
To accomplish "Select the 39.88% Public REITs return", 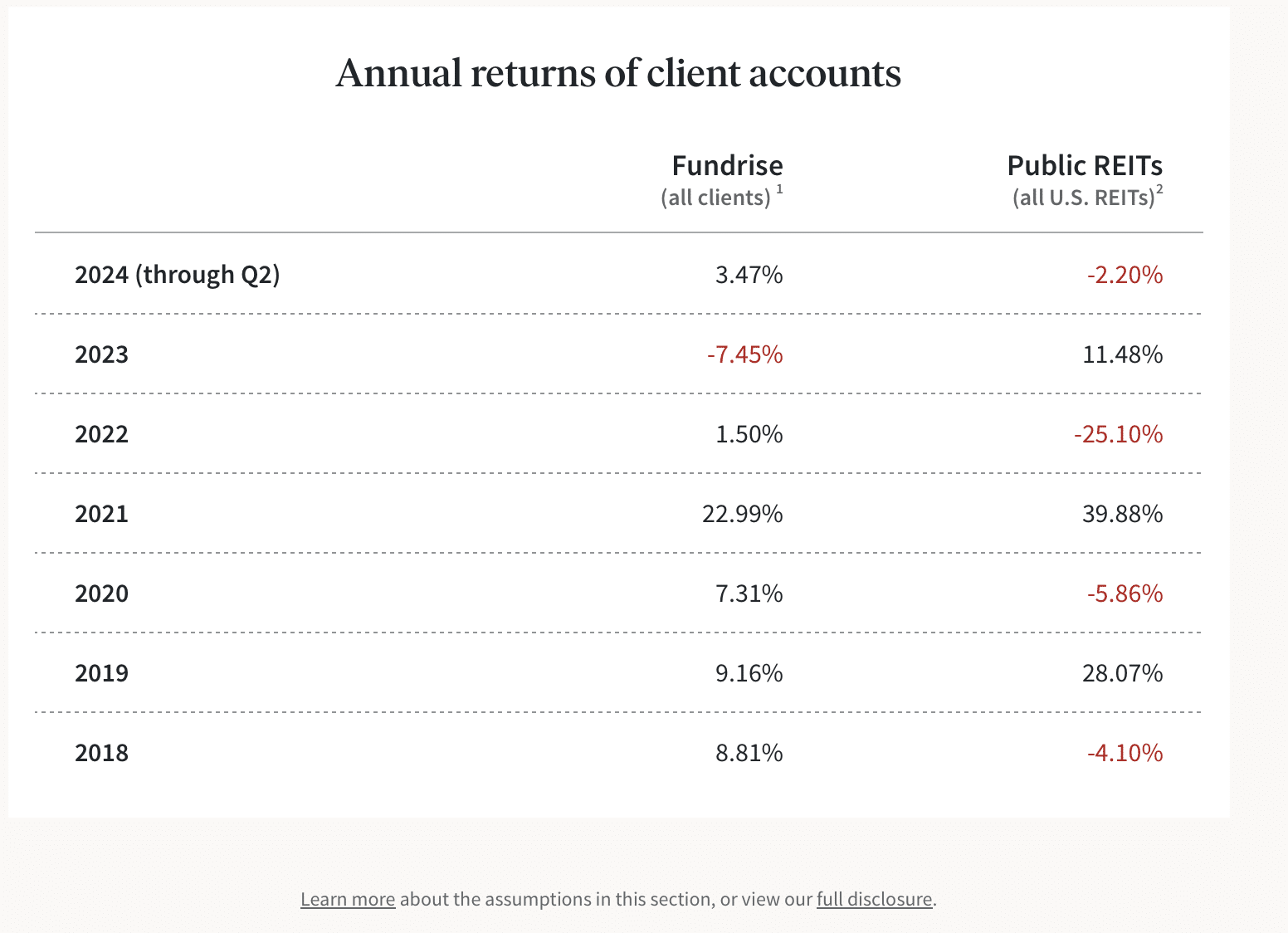I will 1122,514.
